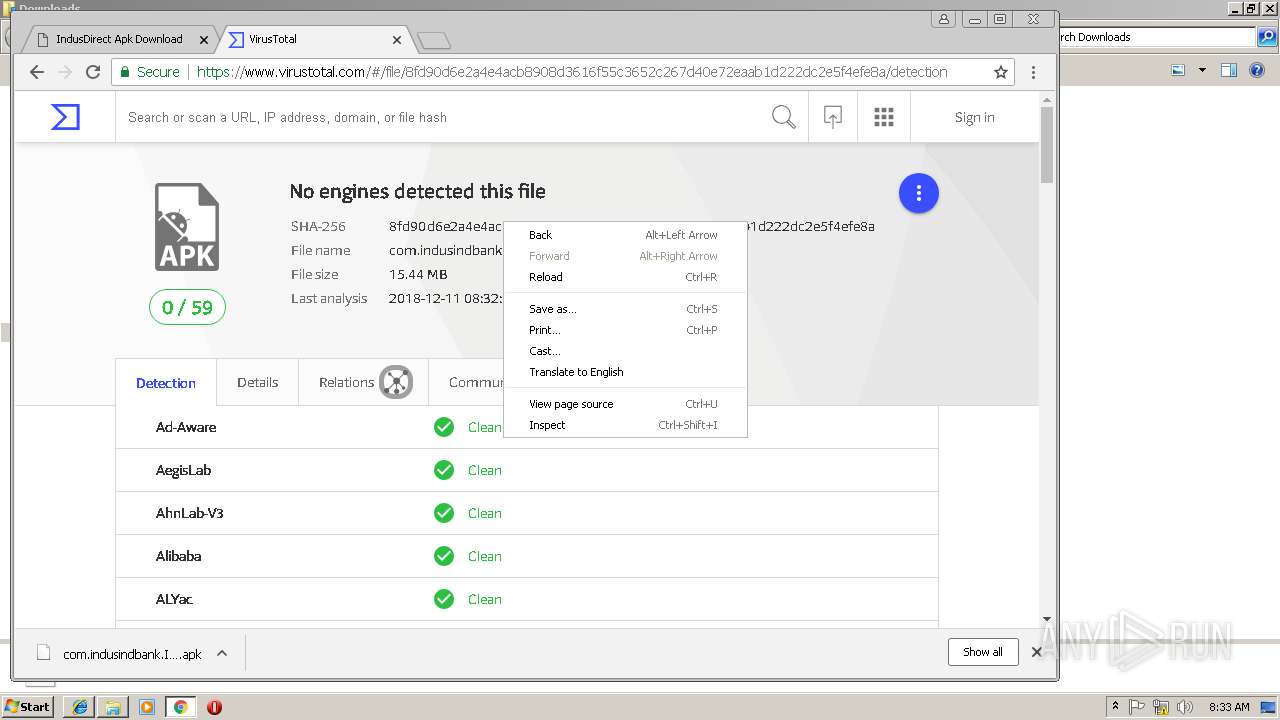This screenshot has height=720, width=1280.
Task: Close the IndusDirect Apk Download tab
Action: click(x=204, y=40)
